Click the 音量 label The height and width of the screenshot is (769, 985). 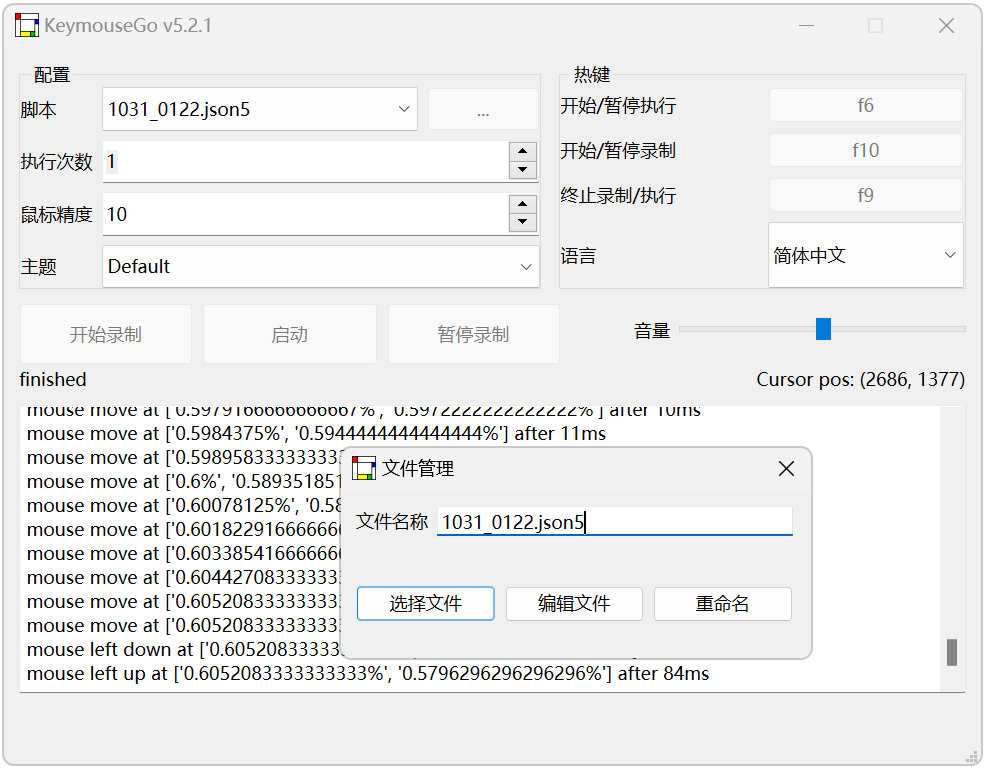[x=652, y=331]
